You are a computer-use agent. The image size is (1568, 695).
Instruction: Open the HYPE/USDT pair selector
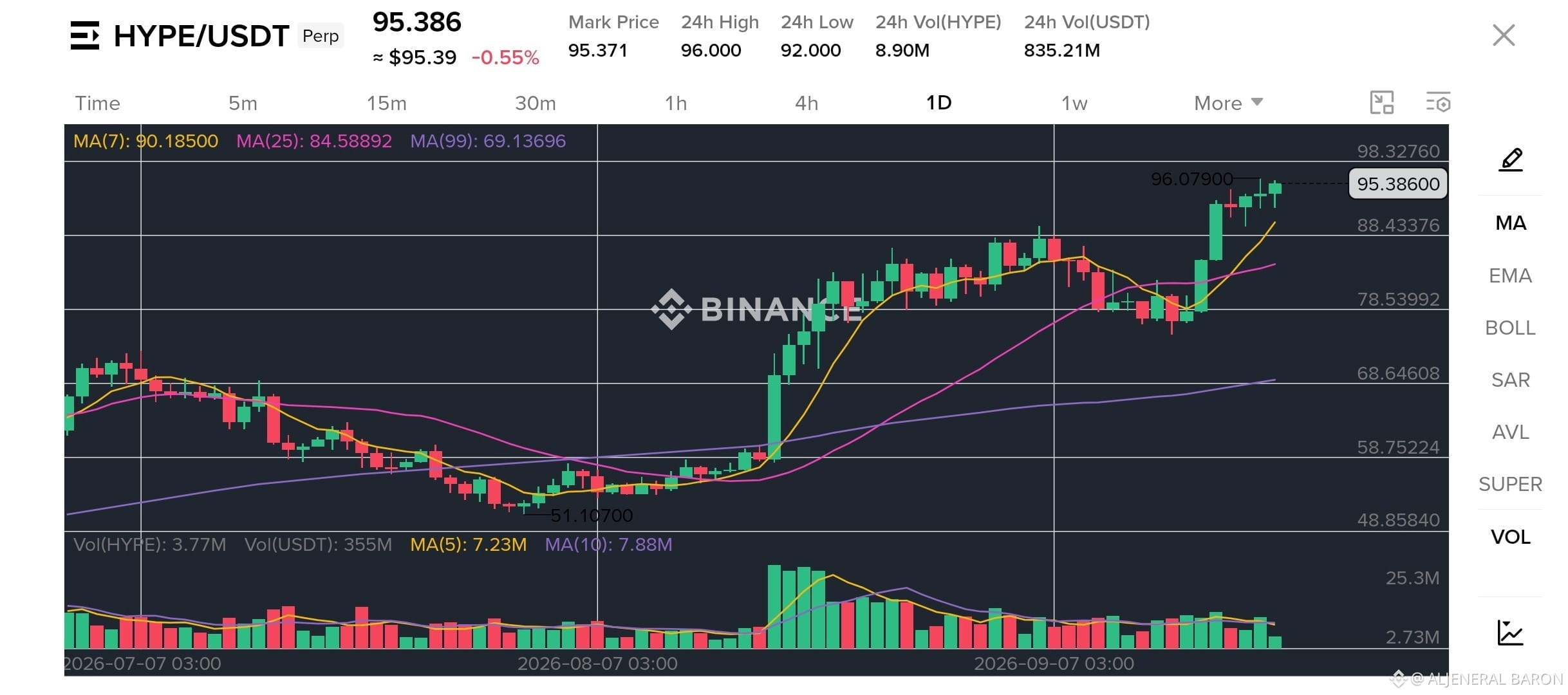coord(201,36)
